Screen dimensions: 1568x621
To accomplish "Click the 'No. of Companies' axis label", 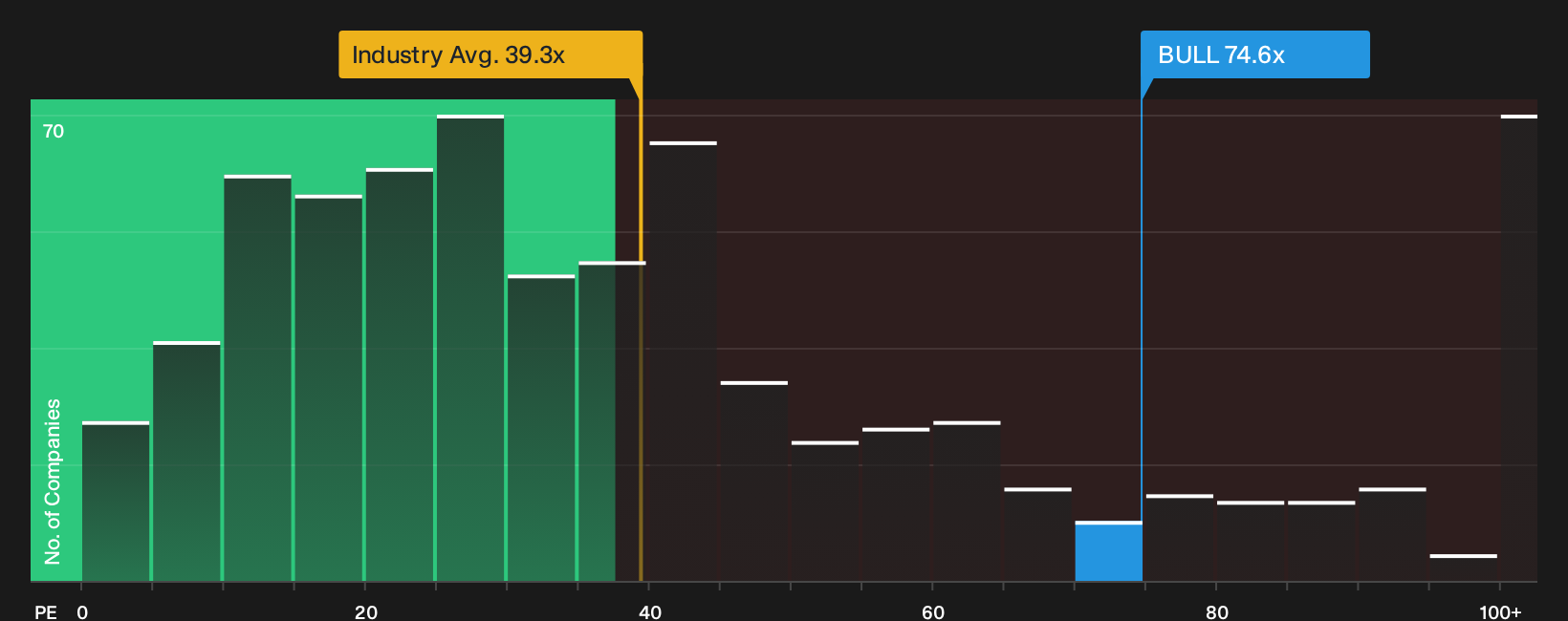I will coord(53,482).
